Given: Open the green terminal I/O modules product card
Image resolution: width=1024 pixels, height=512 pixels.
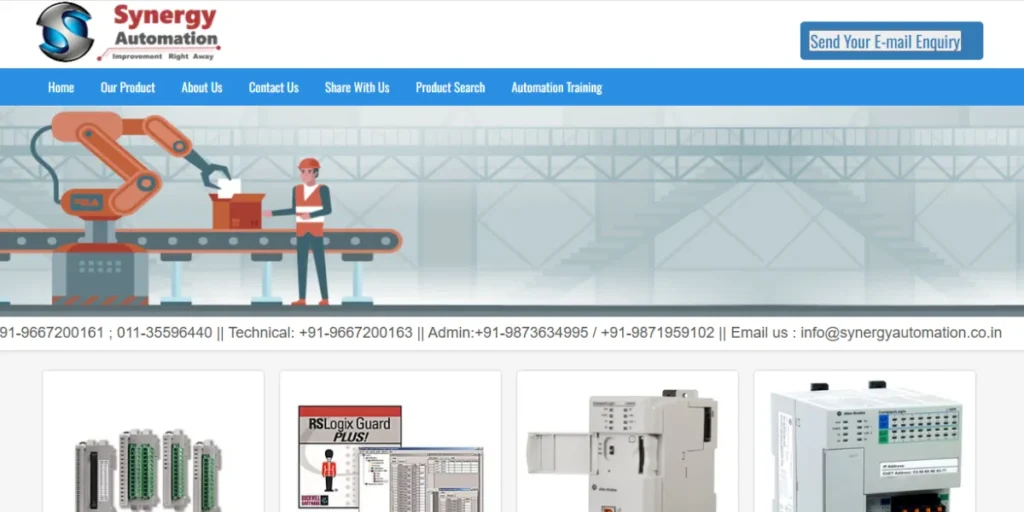Looking at the screenshot, I should 153,441.
